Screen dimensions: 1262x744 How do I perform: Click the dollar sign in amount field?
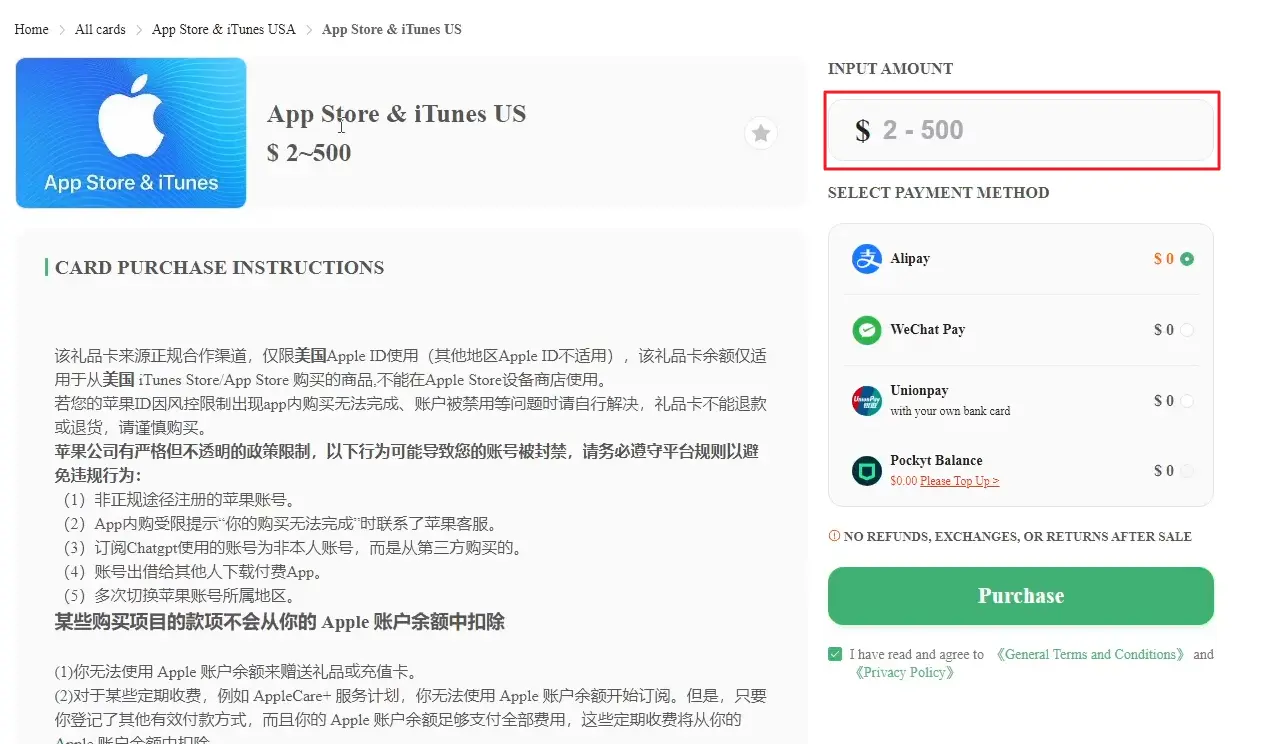click(863, 130)
